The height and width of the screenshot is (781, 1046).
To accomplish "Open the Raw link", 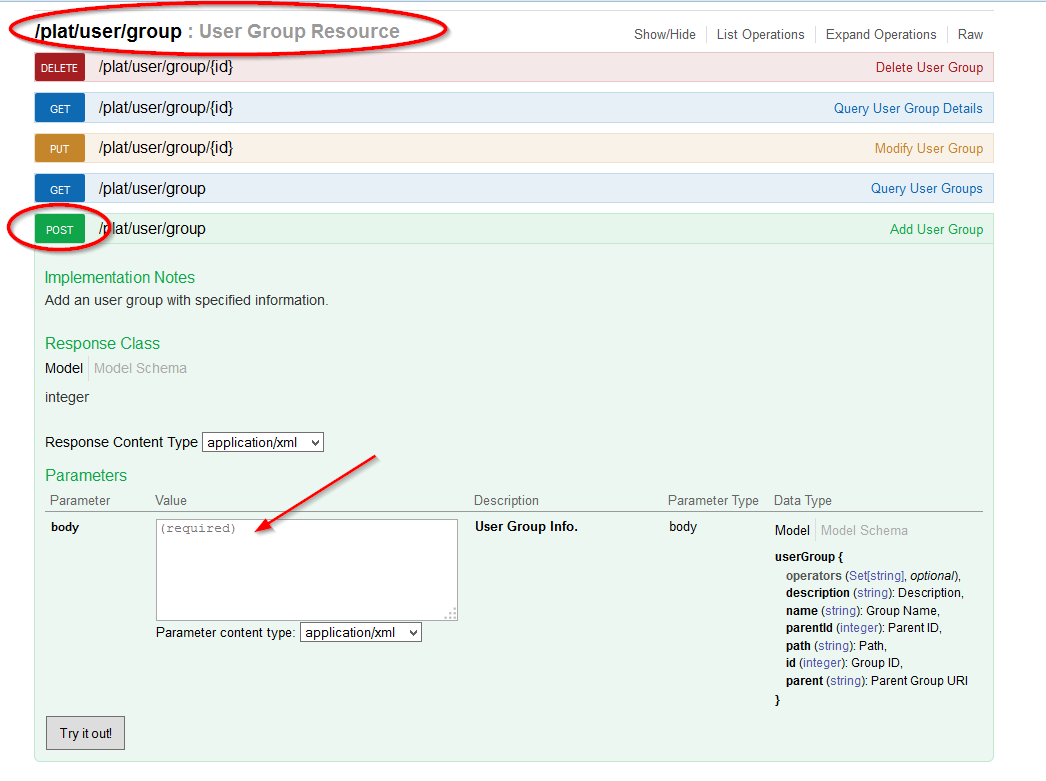I will tap(970, 34).
